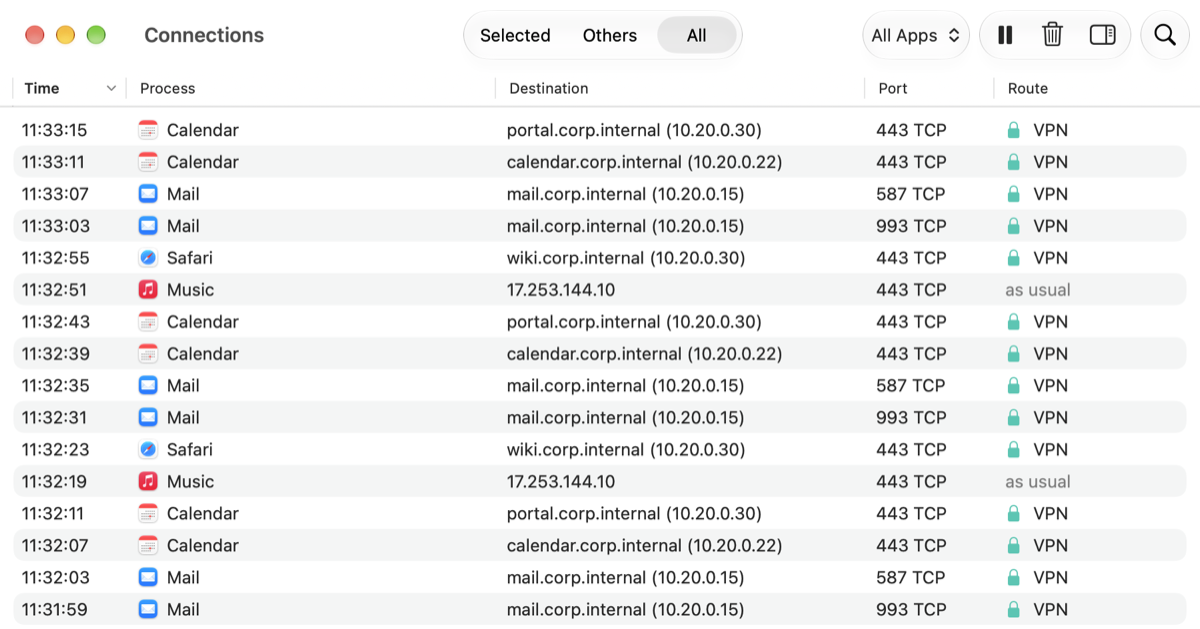Click the Mail icon in the 11:32:31 row
Viewport: 1200px width, 629px height.
pos(148,418)
